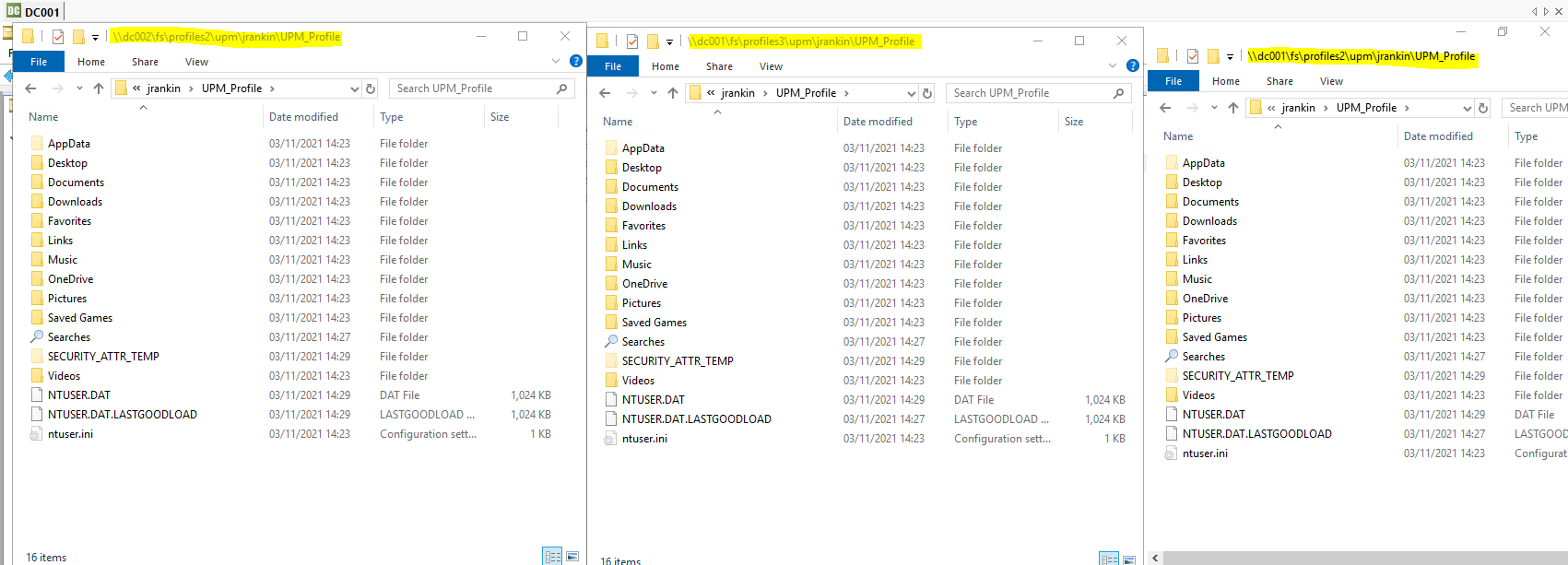Toggle large icons view in profiles3 window
This screenshot has height=565, width=1568.
(x=1129, y=560)
